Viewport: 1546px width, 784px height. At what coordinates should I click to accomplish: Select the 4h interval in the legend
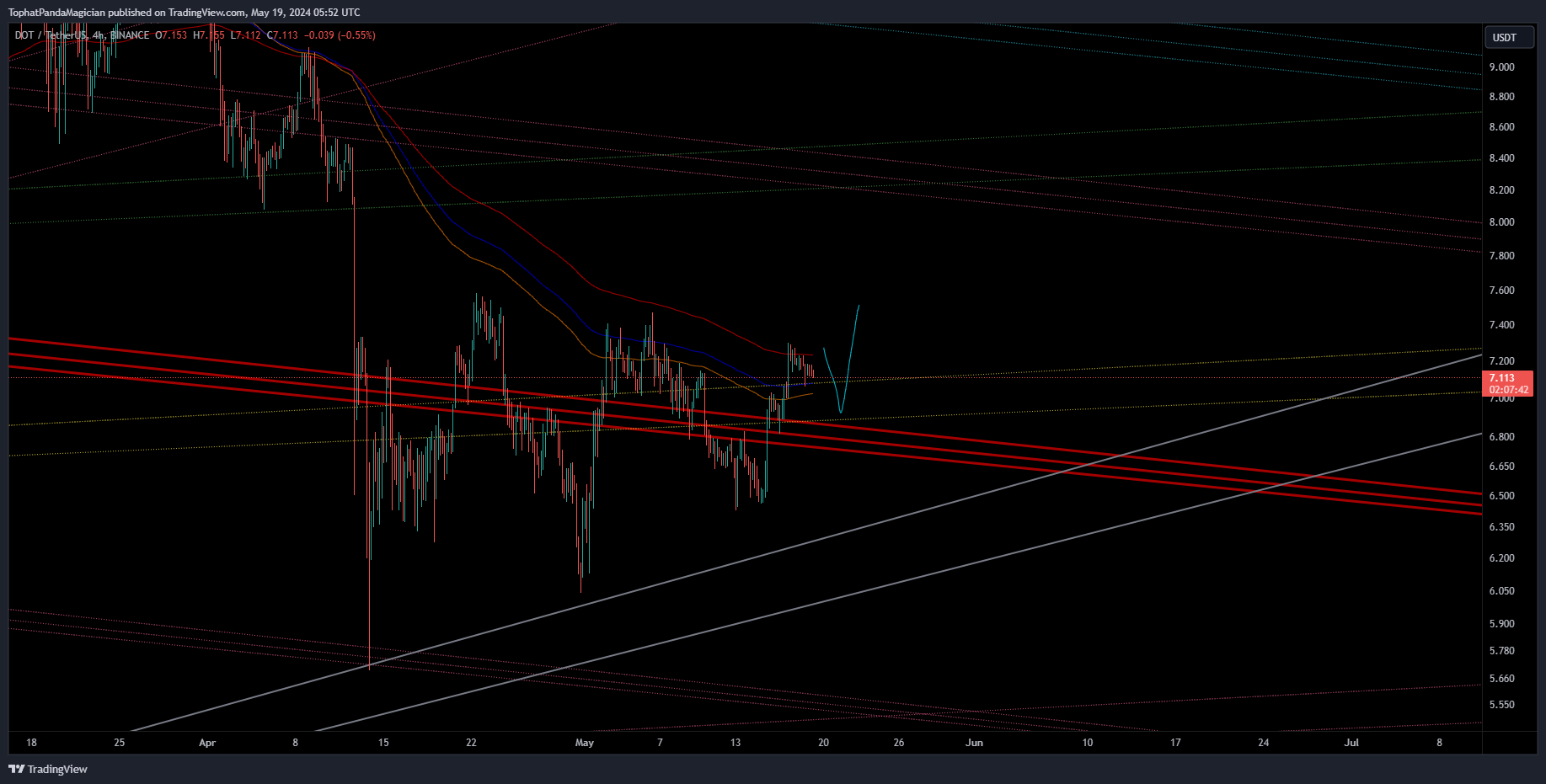click(99, 35)
